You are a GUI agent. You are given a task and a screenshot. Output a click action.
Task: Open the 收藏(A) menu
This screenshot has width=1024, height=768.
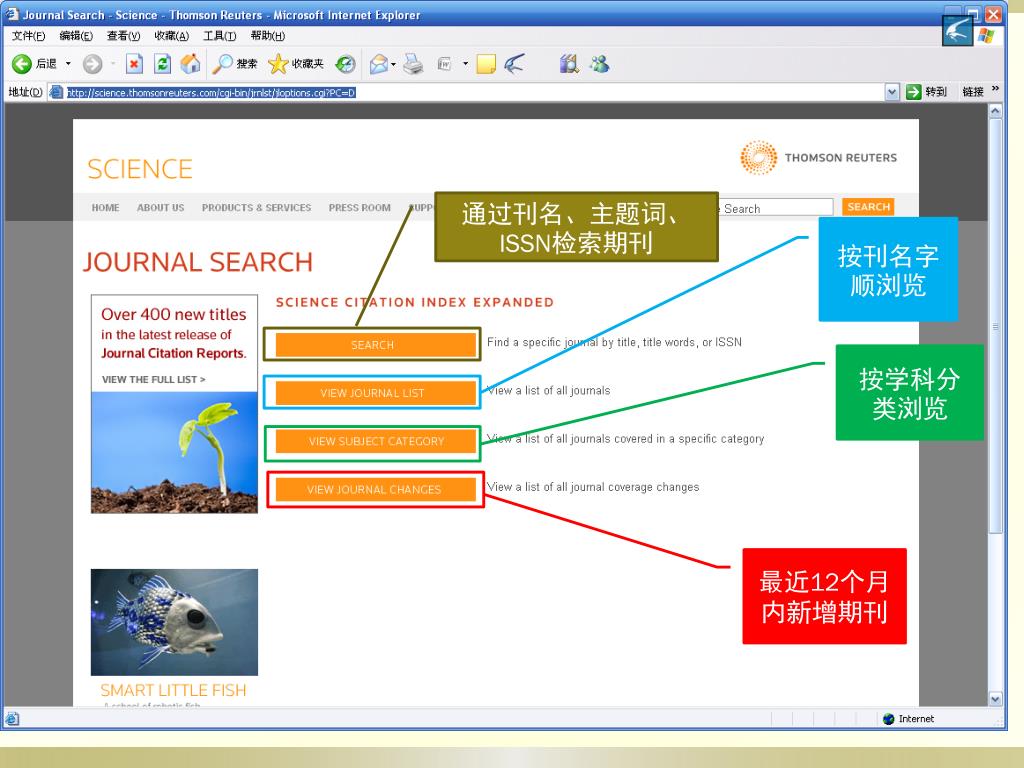(172, 36)
